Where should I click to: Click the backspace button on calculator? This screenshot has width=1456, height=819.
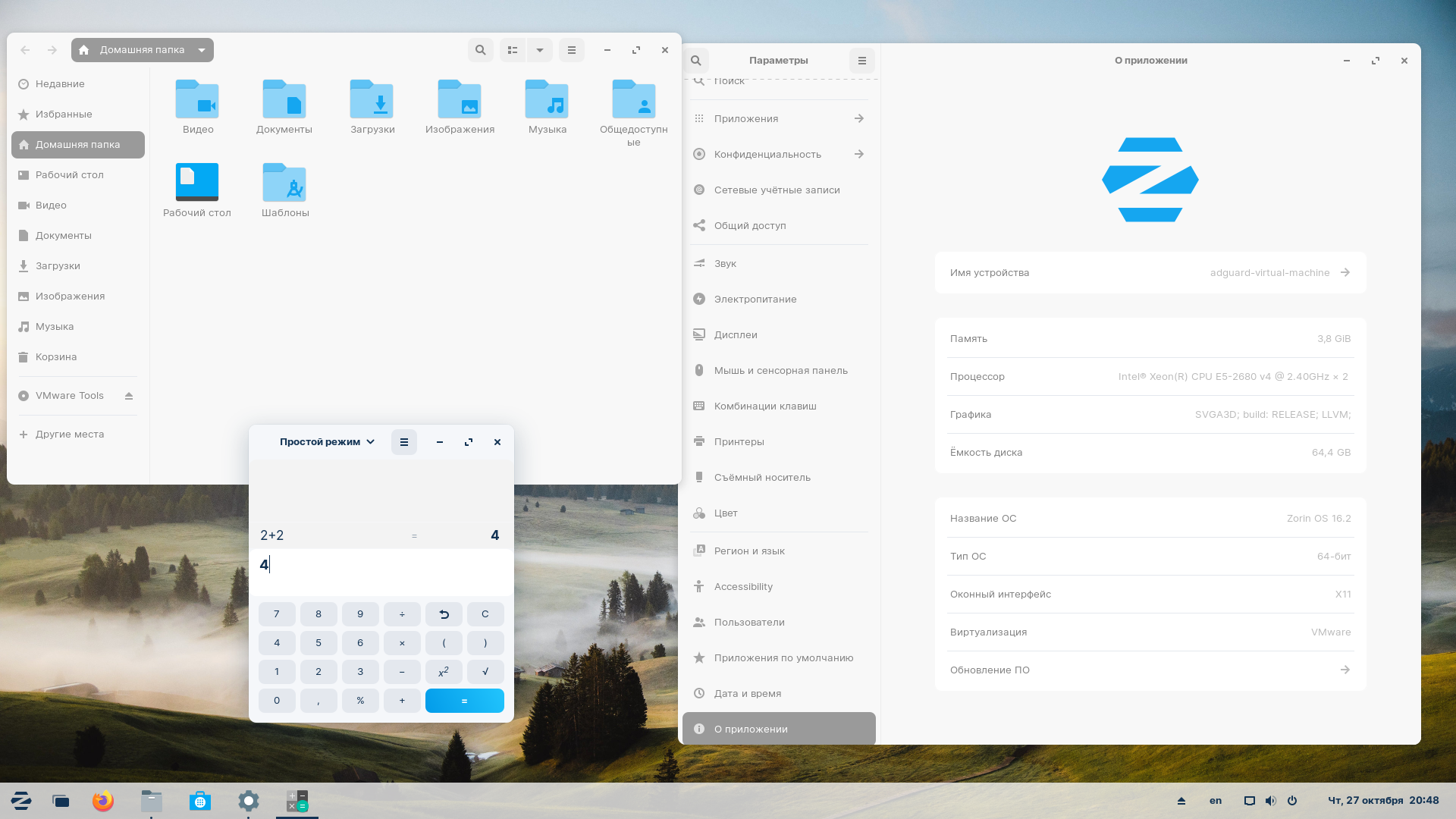(x=443, y=614)
